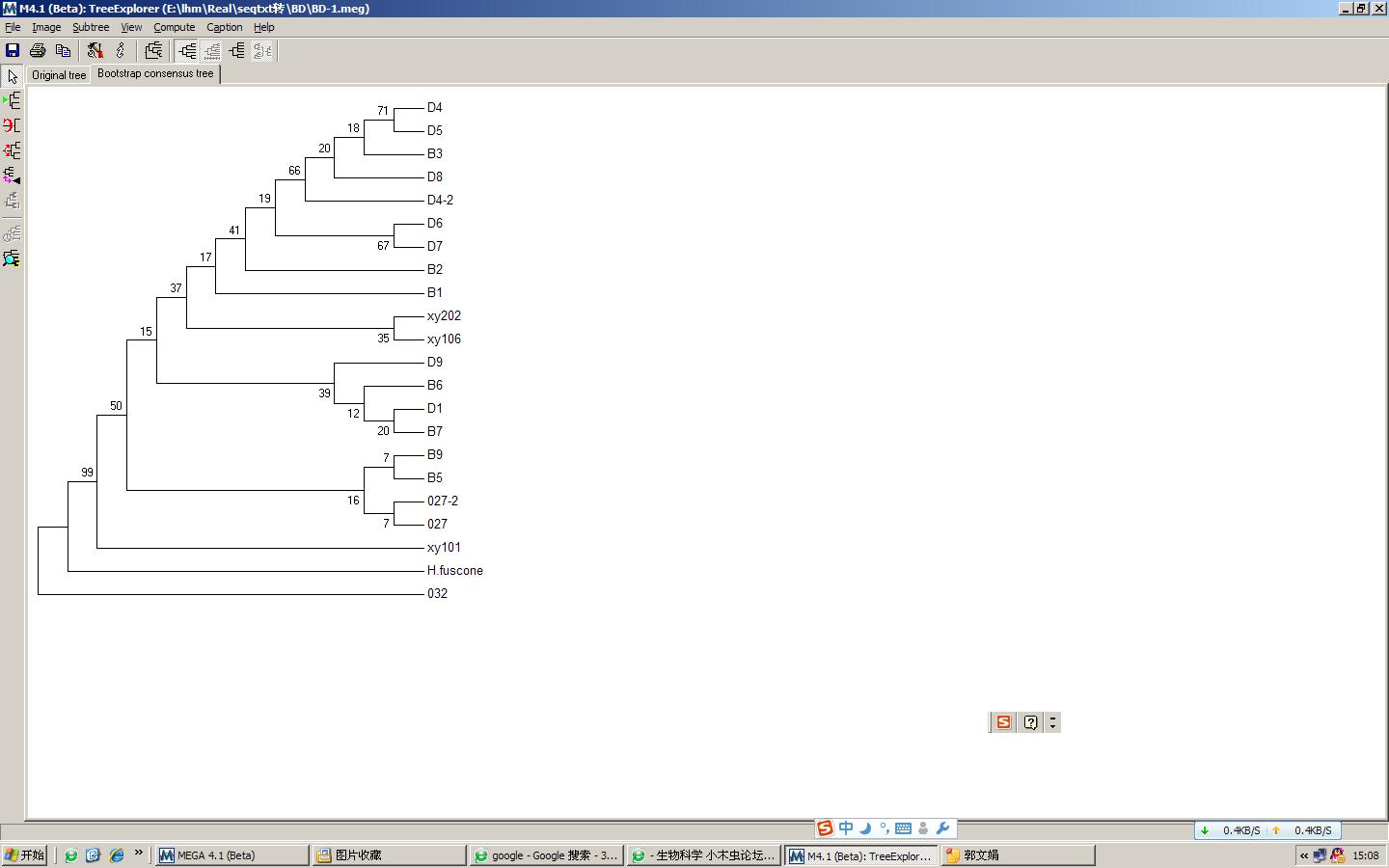
Task: Click the help bubble icon on floating bar
Action: point(1030,722)
